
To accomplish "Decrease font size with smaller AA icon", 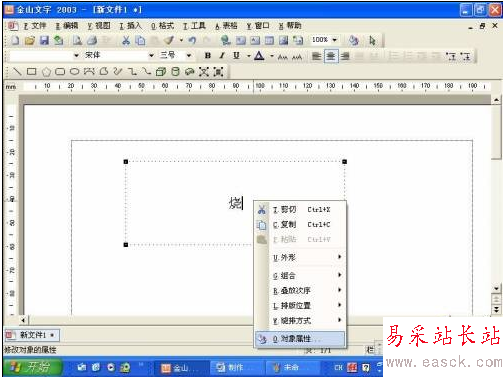I will click(x=283, y=56).
